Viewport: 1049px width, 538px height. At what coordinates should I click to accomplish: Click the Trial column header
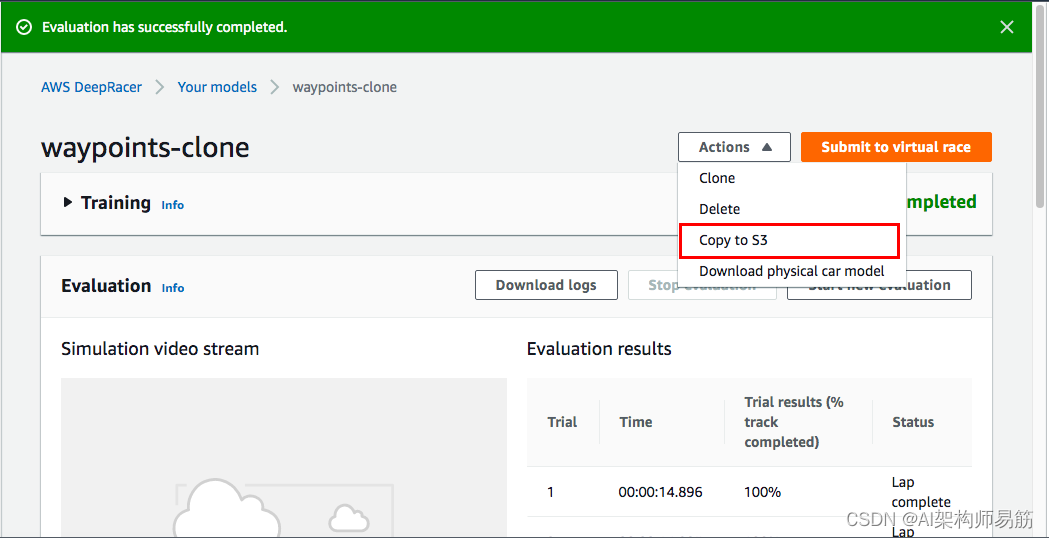562,422
